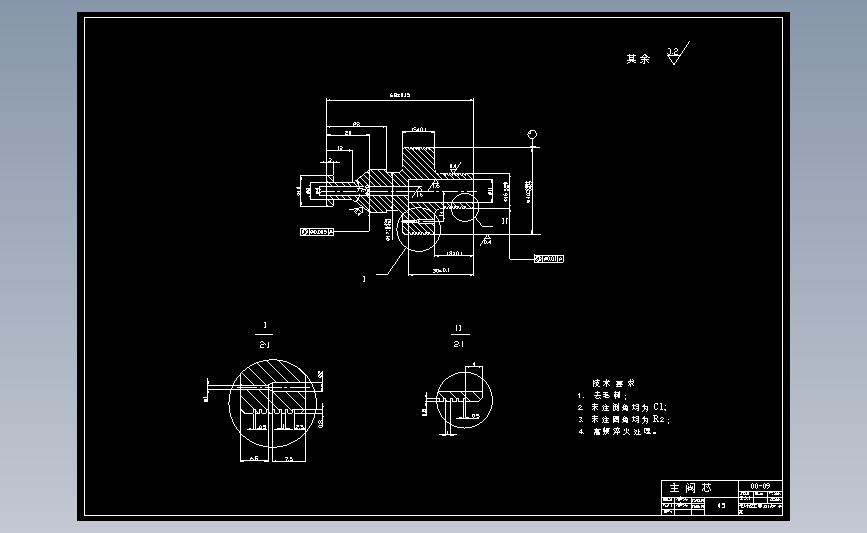This screenshot has height=533, width=867.
Task: Click the "2:1" scale under detail I heading
Action: pyautogui.click(x=264, y=344)
